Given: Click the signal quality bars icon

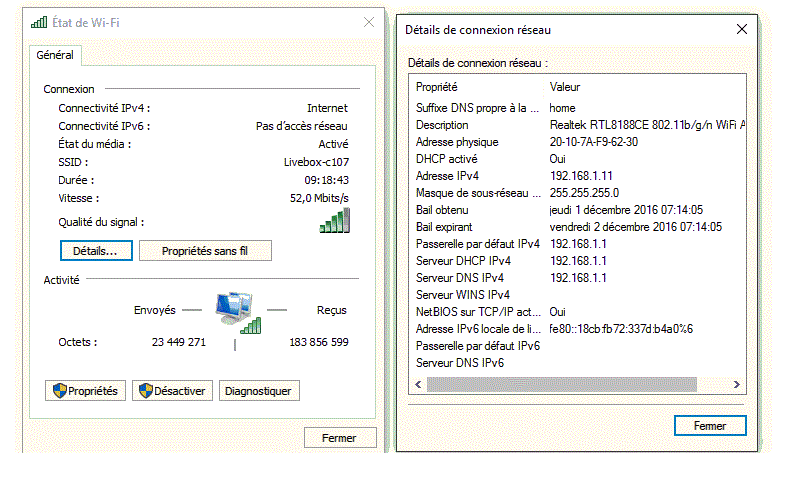Looking at the screenshot, I should click(x=335, y=221).
